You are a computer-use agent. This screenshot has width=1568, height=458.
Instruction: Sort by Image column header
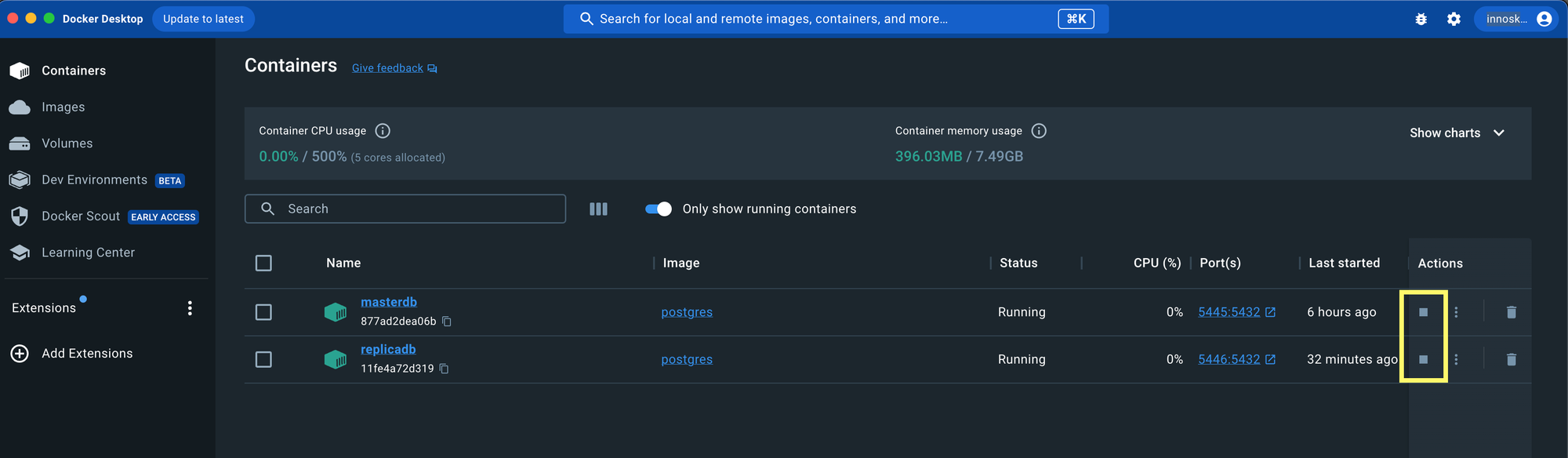681,263
